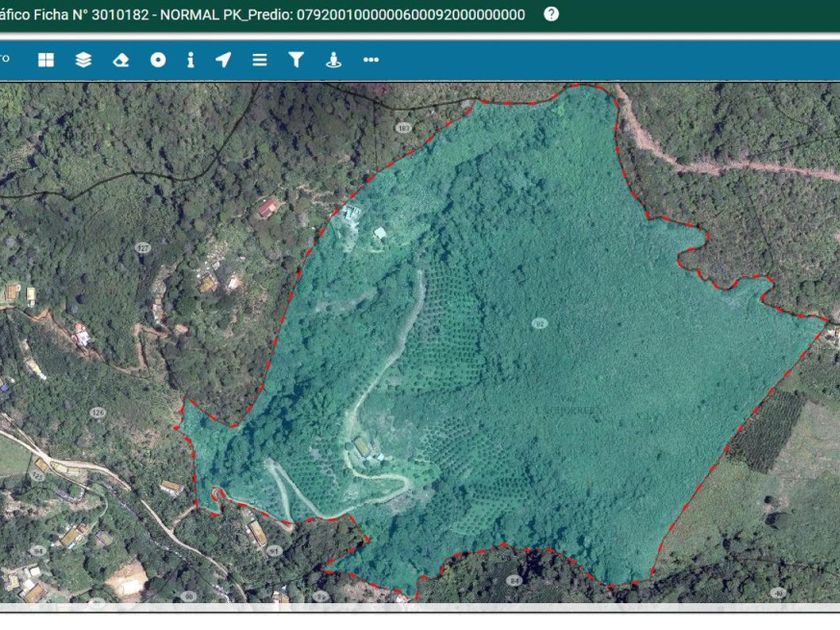The height and width of the screenshot is (630, 840).
Task: Open the list lines menu icon
Action: [x=260, y=60]
